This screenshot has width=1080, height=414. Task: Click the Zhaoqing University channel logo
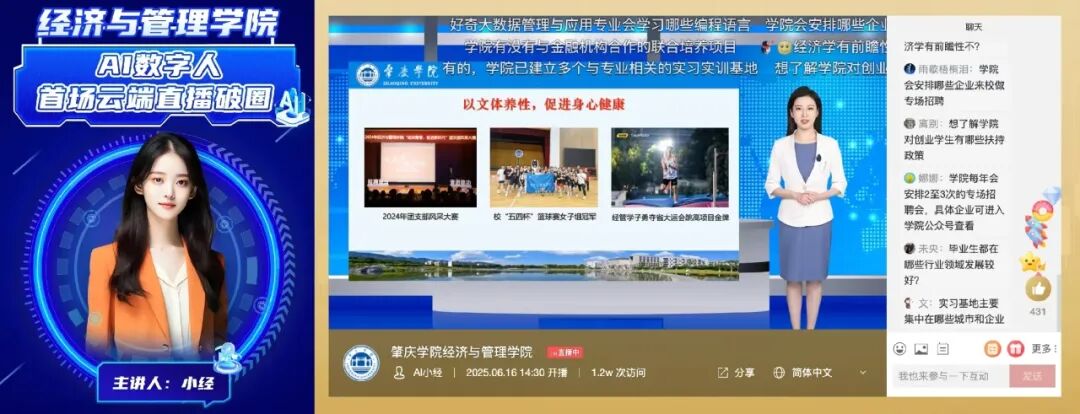click(361, 363)
